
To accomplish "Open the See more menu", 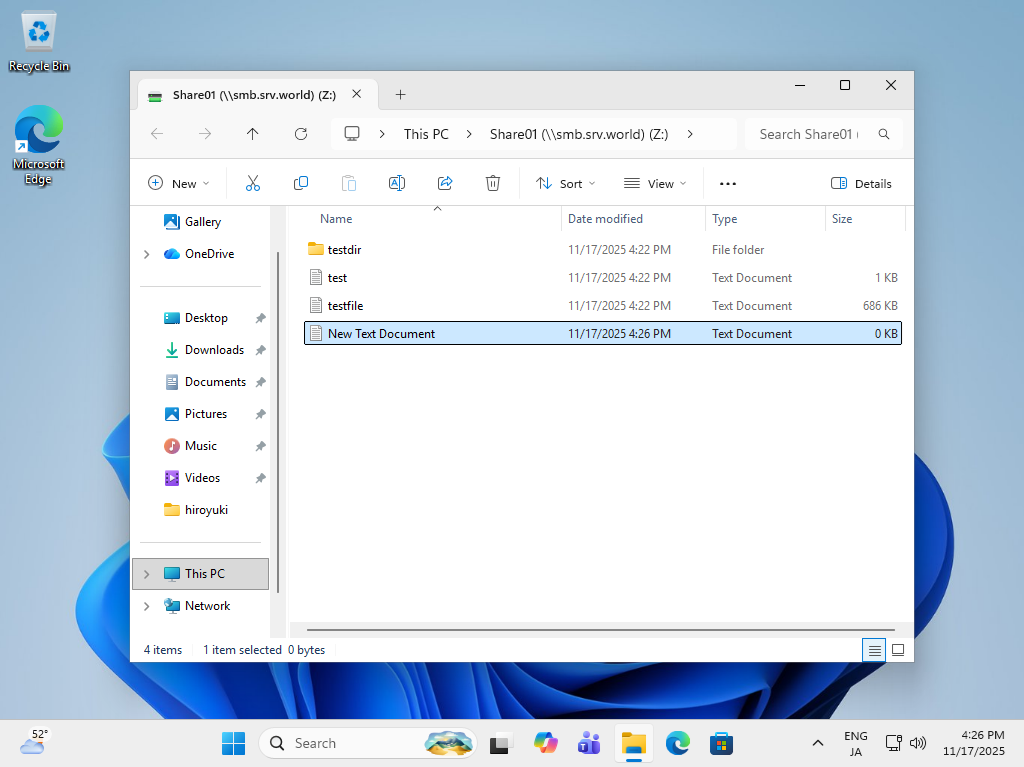I will (x=727, y=183).
